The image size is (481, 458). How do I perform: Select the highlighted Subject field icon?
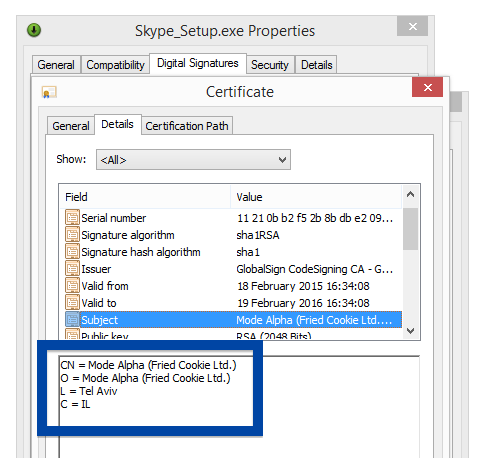(x=72, y=320)
